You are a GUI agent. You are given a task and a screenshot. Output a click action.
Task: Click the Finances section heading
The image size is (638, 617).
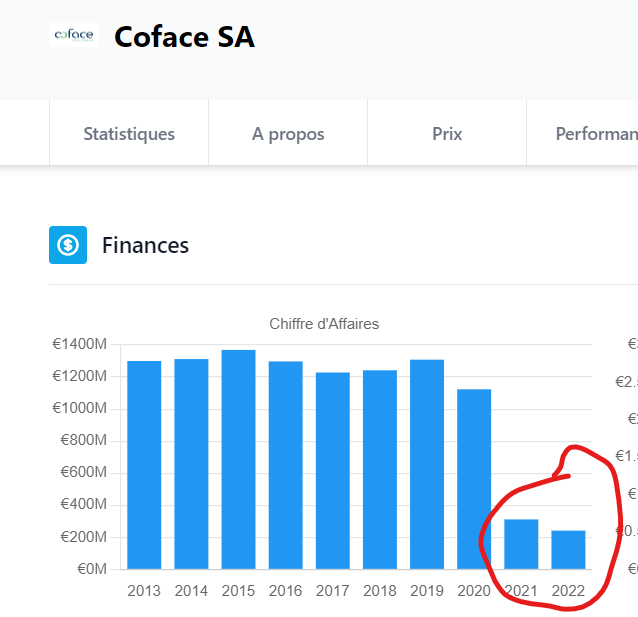(x=145, y=245)
